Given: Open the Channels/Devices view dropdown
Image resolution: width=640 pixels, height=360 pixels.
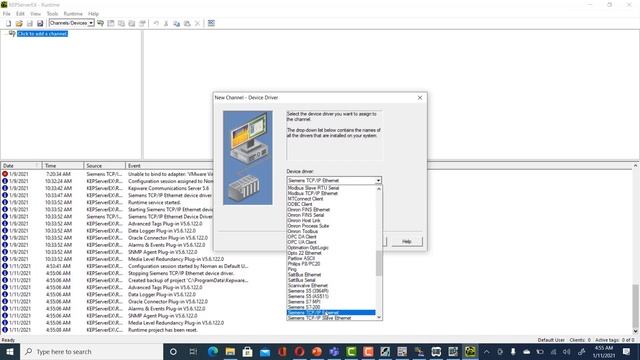Looking at the screenshot, I should click(x=91, y=23).
